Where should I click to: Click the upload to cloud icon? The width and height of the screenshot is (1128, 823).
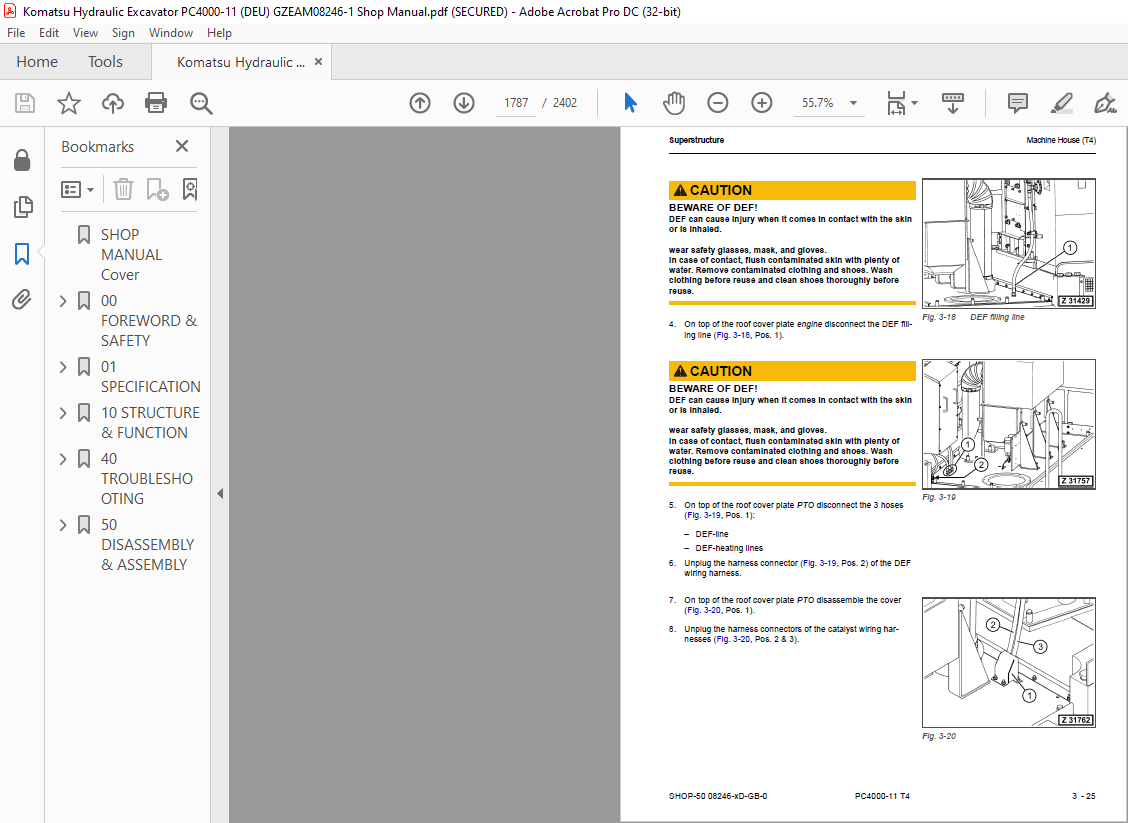(112, 103)
